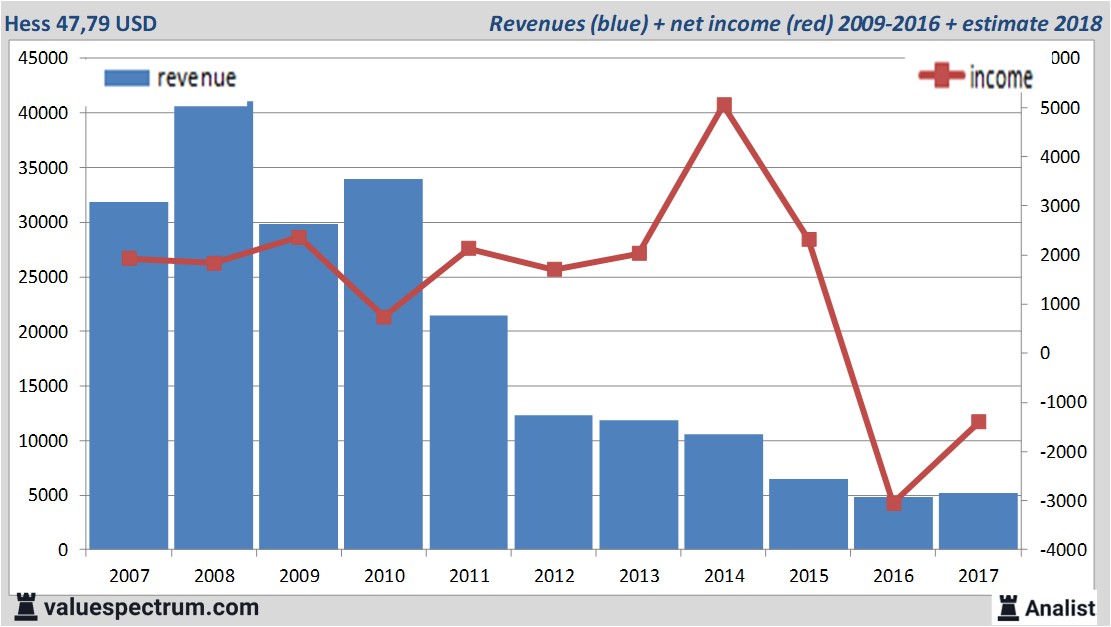1111x627 pixels.
Task: Click the 2009 x-axis year label
Action: [x=299, y=576]
